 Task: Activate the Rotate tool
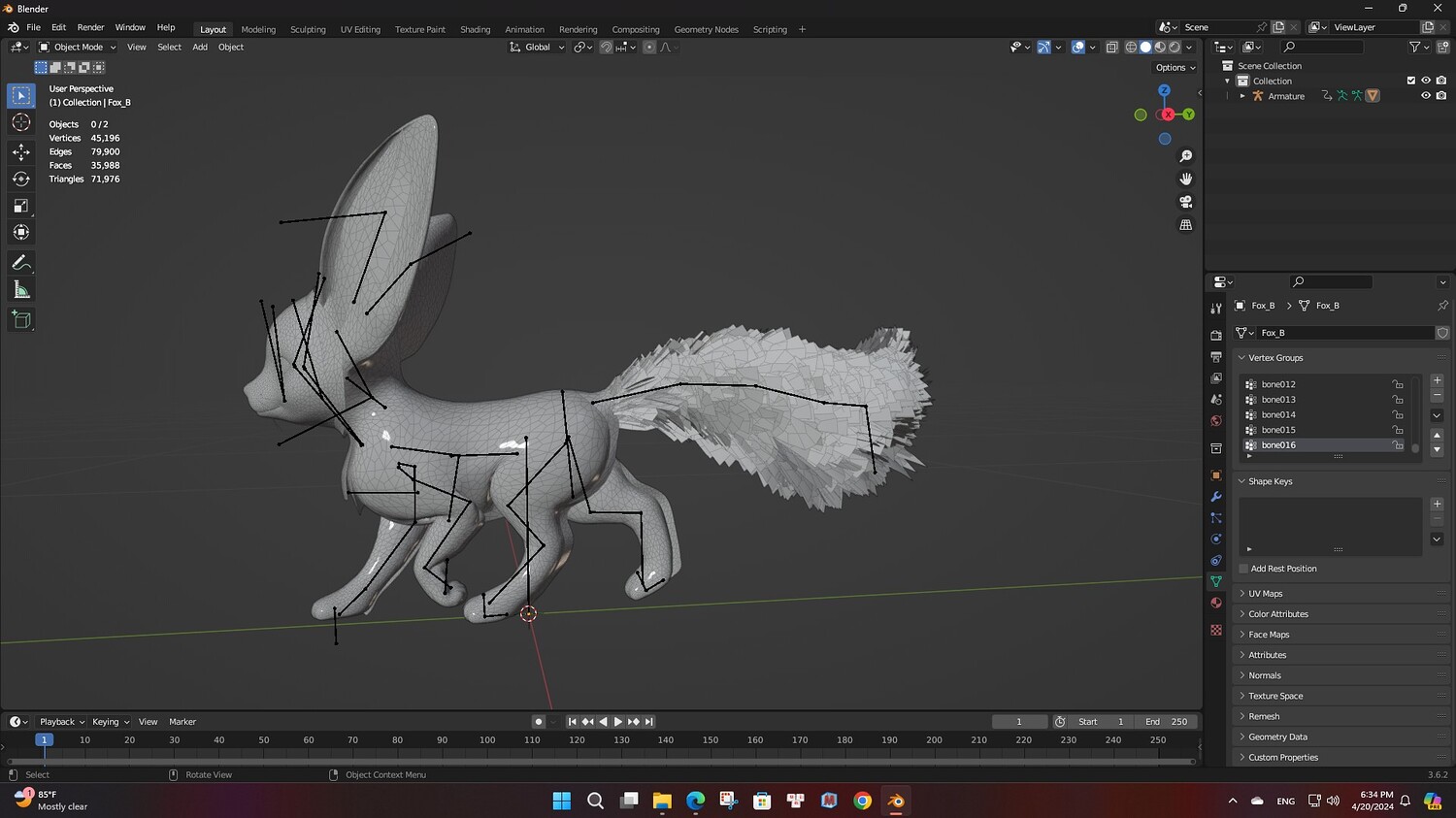click(x=21, y=179)
